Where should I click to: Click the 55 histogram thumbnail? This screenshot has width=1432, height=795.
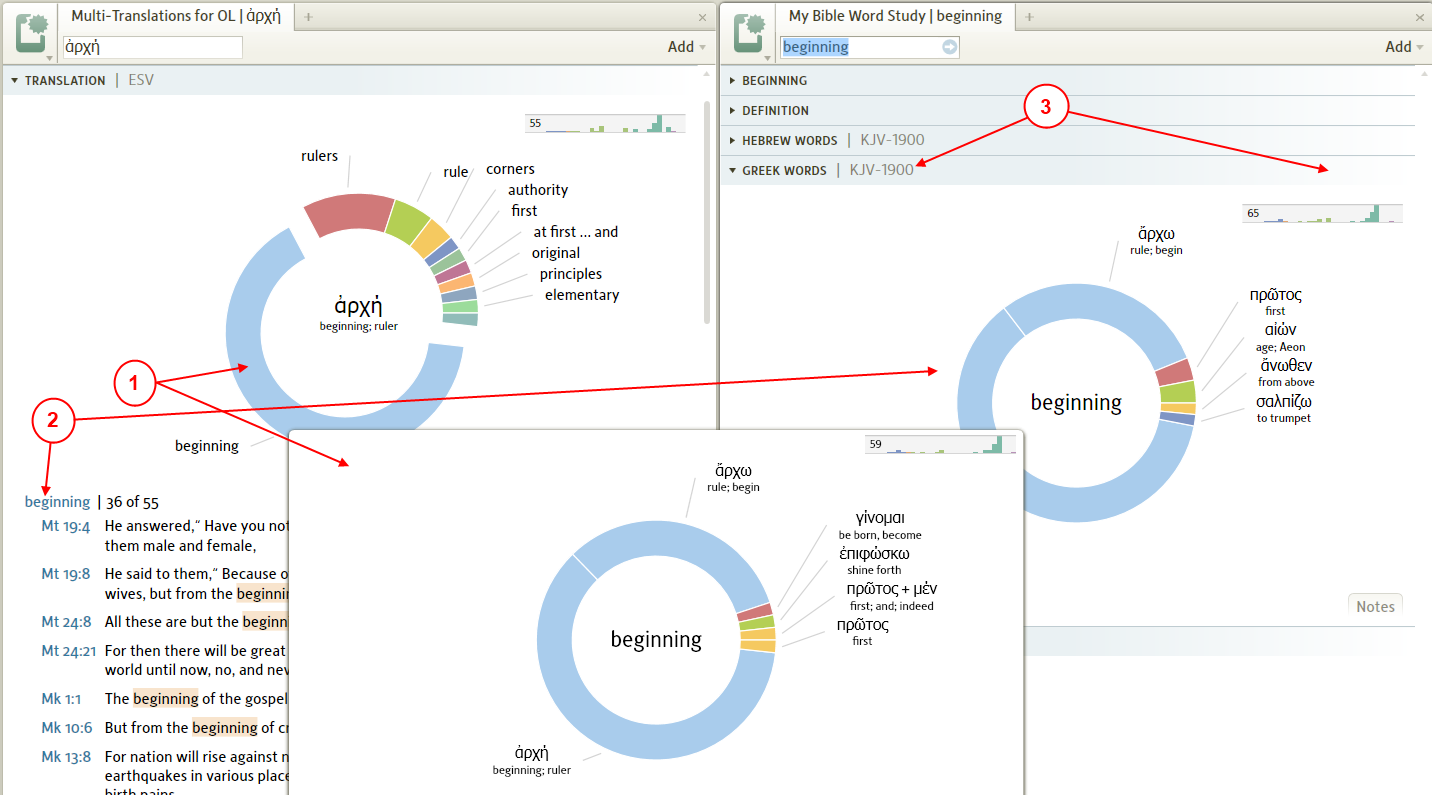(605, 124)
